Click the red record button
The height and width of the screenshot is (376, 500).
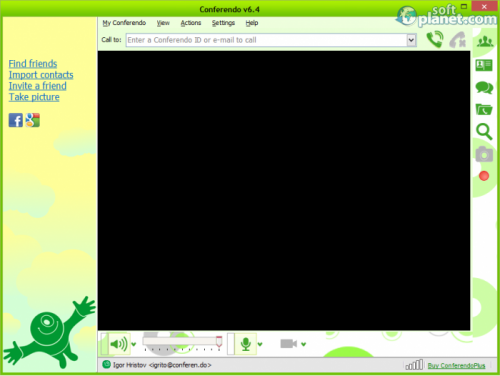tap(484, 176)
